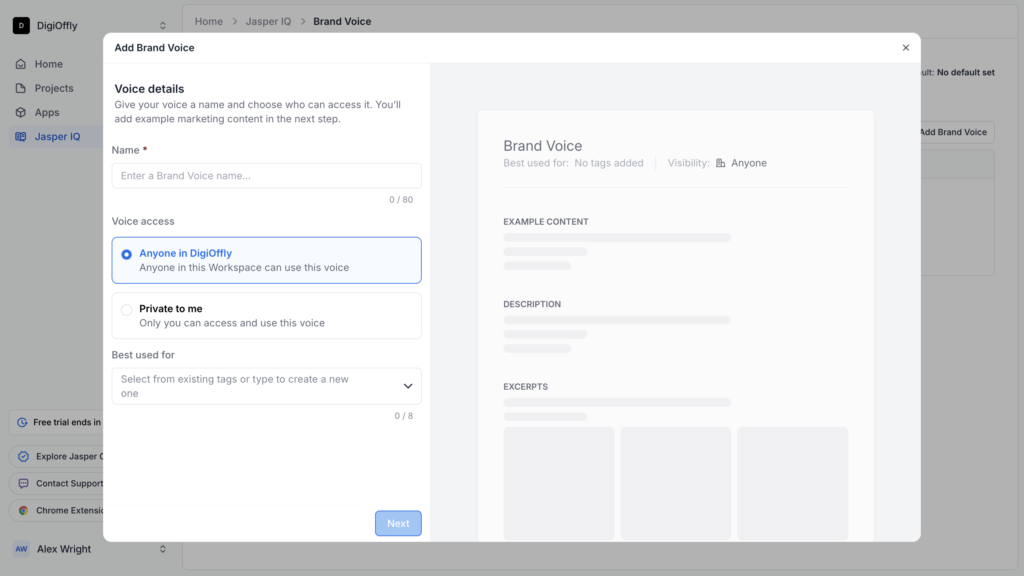The width and height of the screenshot is (1024, 576).
Task: Choose Private to me access option
Action: (127, 309)
